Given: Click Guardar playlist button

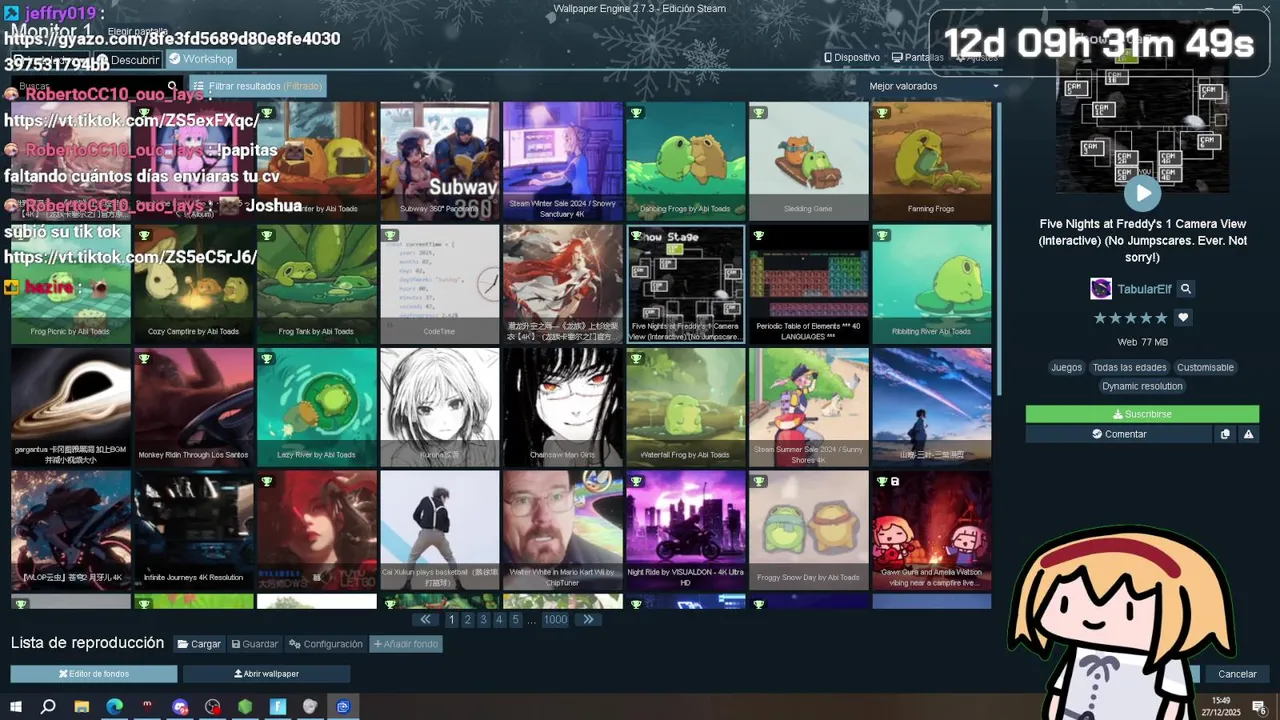Looking at the screenshot, I should [x=254, y=644].
